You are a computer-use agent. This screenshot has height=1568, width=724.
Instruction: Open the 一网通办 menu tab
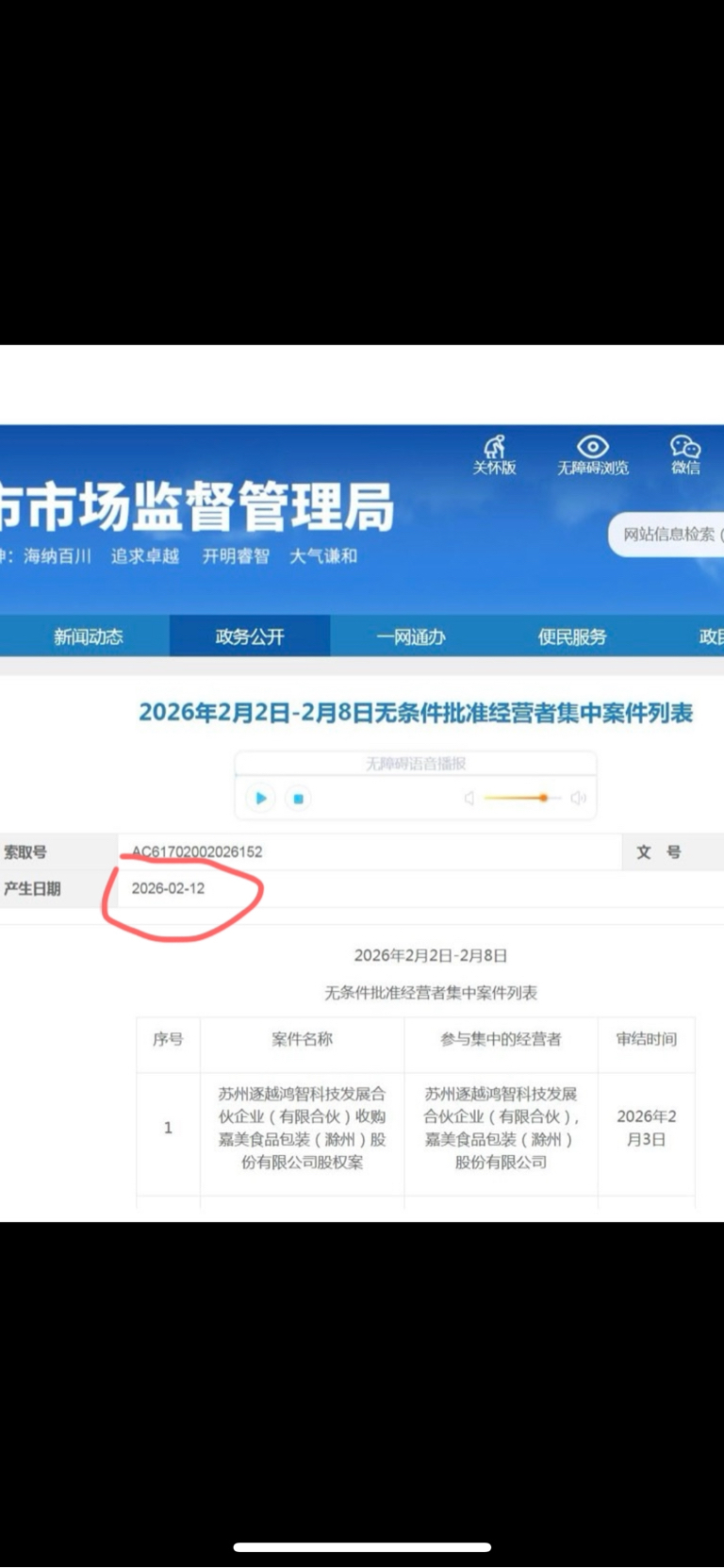411,637
